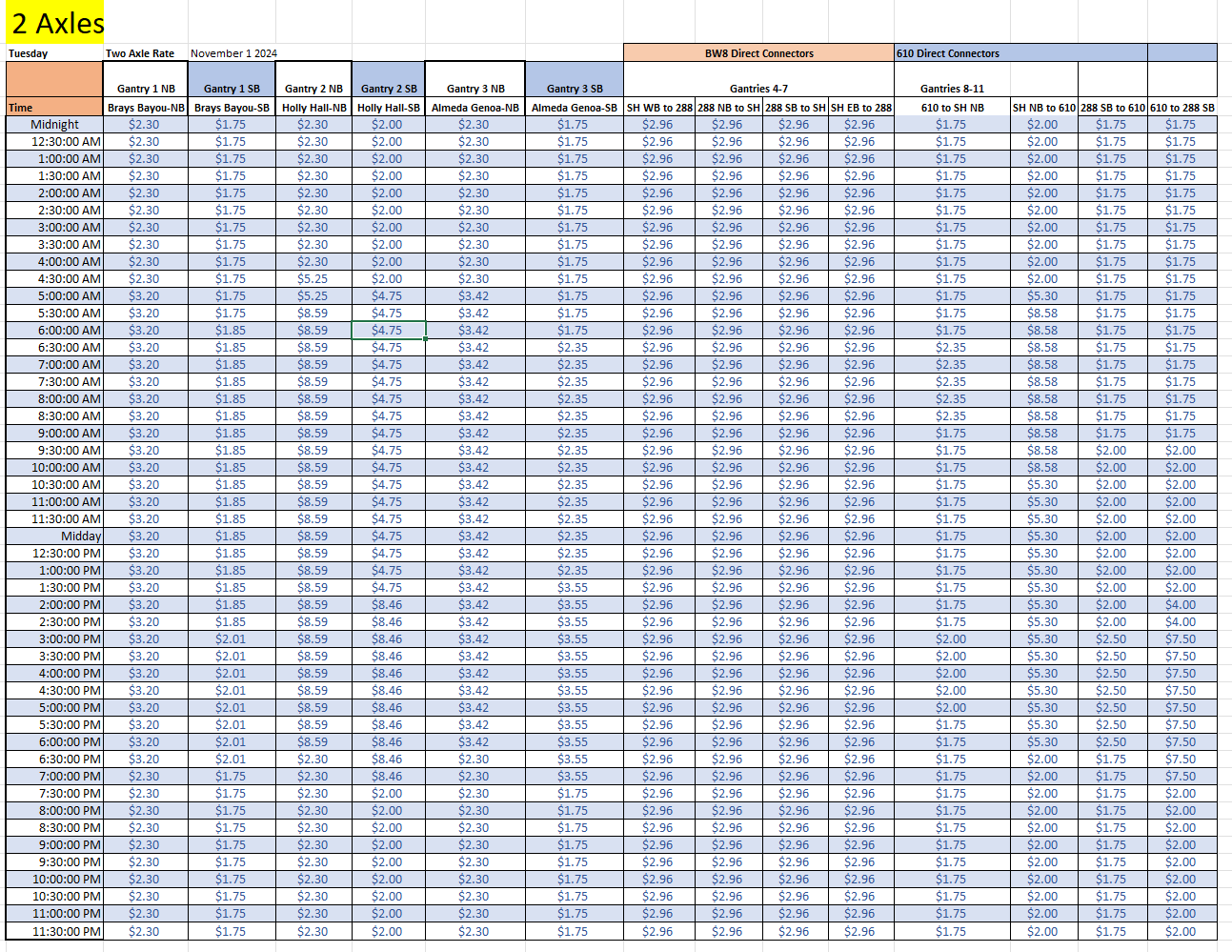Select the $2.00 Holly Hall-SB cell at 7:30:00 PM
The width and height of the screenshot is (1232, 952).
point(389,793)
